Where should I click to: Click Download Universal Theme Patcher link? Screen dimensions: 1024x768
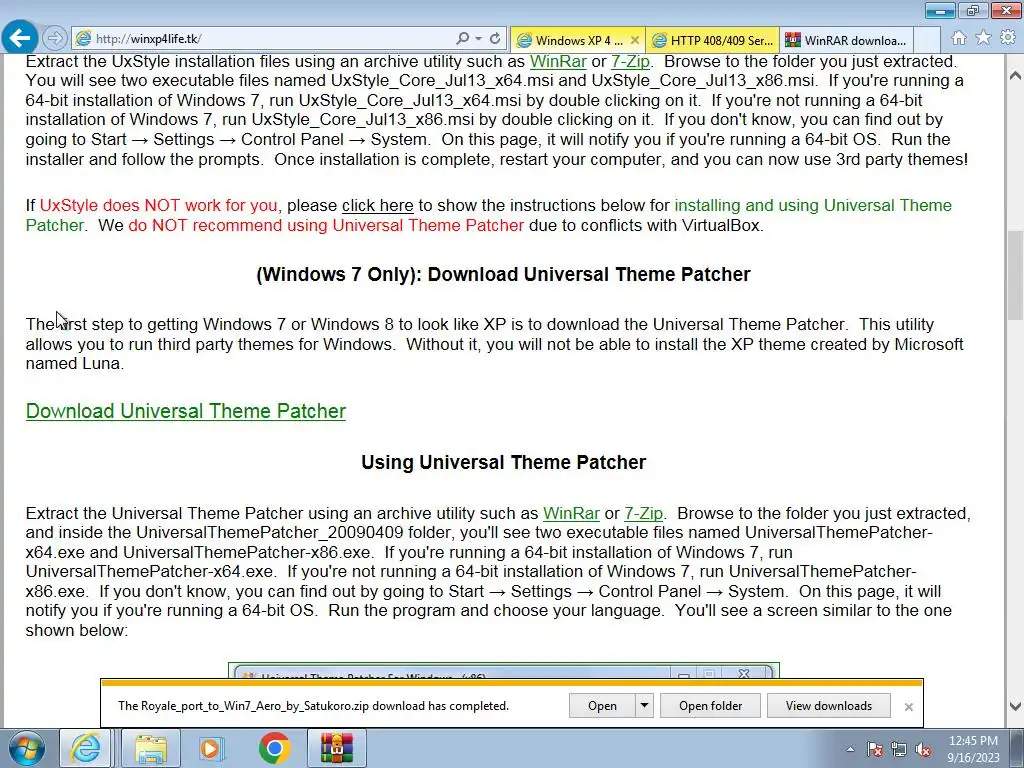(185, 411)
